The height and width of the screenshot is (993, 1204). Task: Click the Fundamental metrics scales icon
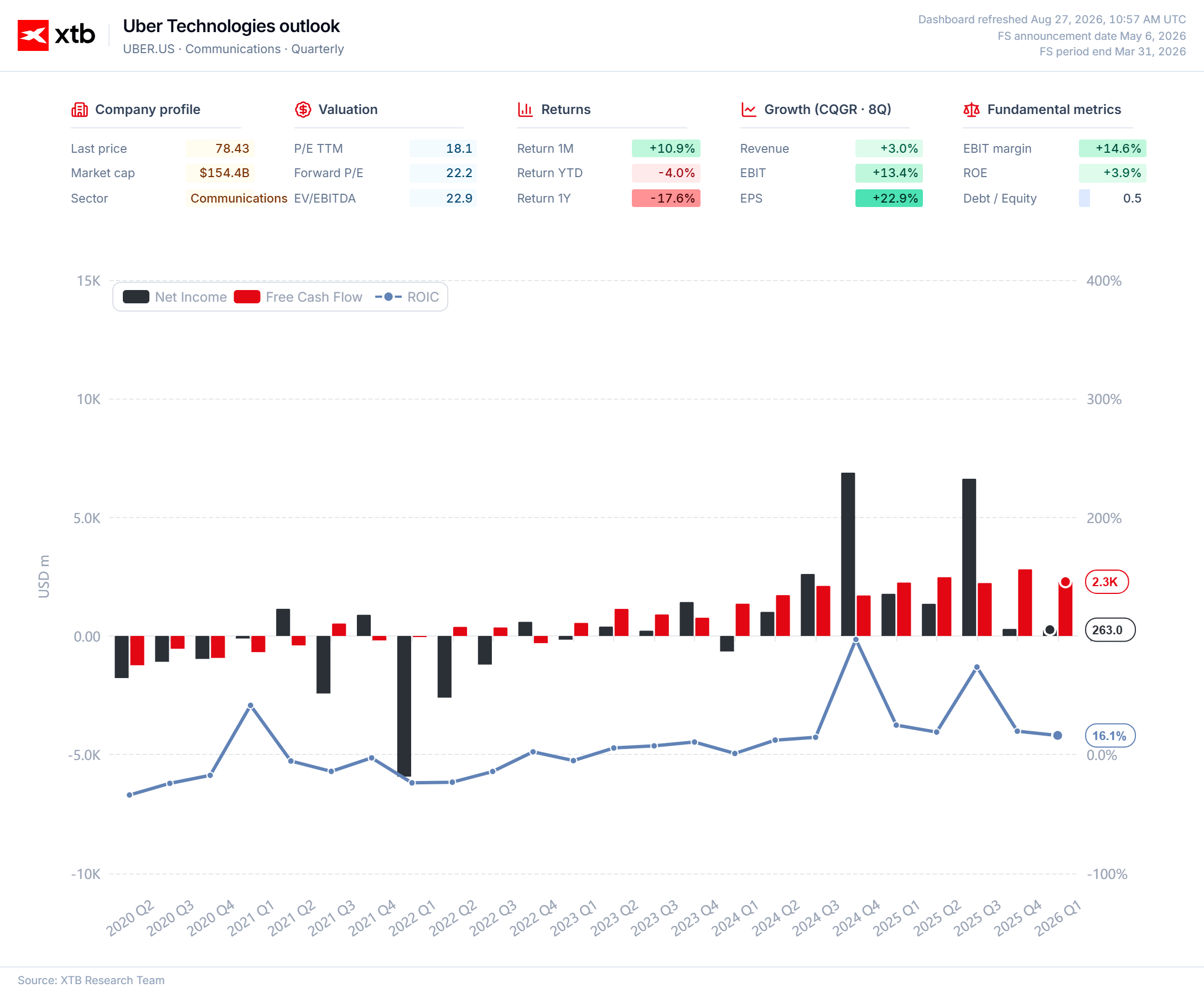click(x=971, y=109)
